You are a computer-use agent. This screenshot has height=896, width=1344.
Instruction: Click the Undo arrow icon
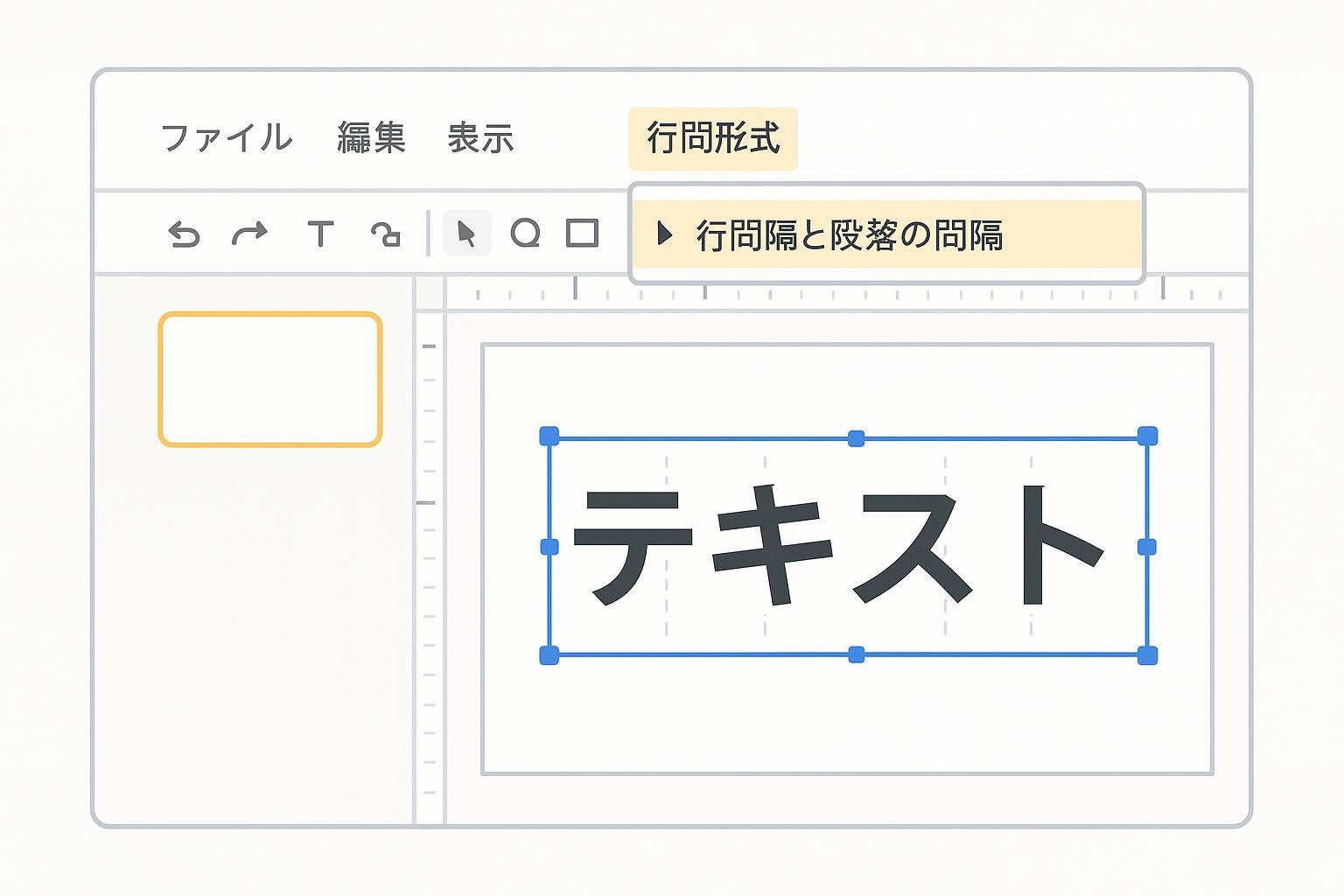184,234
